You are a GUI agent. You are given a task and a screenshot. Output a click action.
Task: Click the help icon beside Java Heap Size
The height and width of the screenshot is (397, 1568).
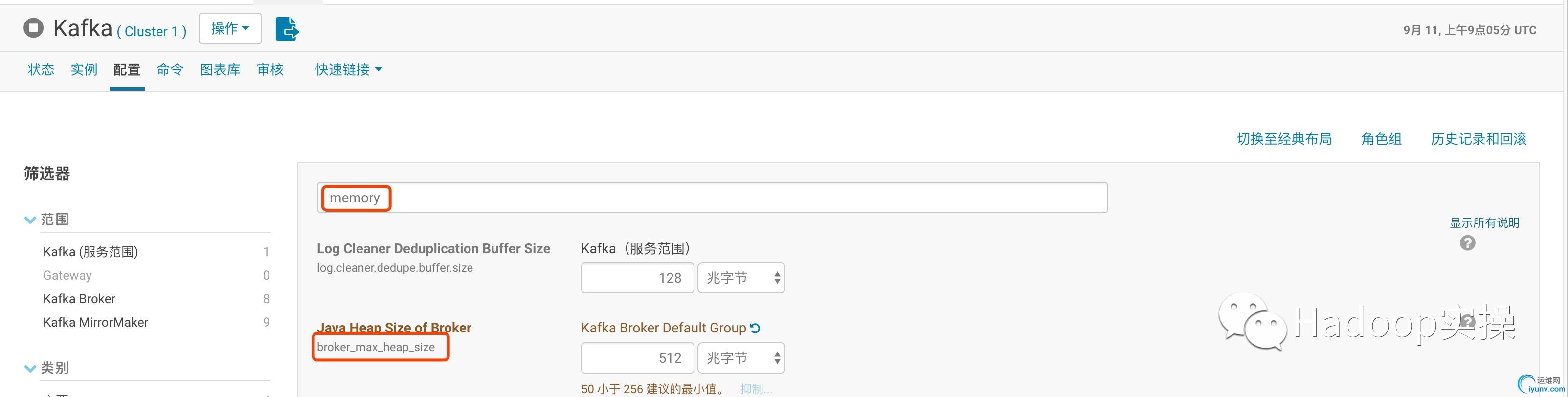click(1468, 321)
